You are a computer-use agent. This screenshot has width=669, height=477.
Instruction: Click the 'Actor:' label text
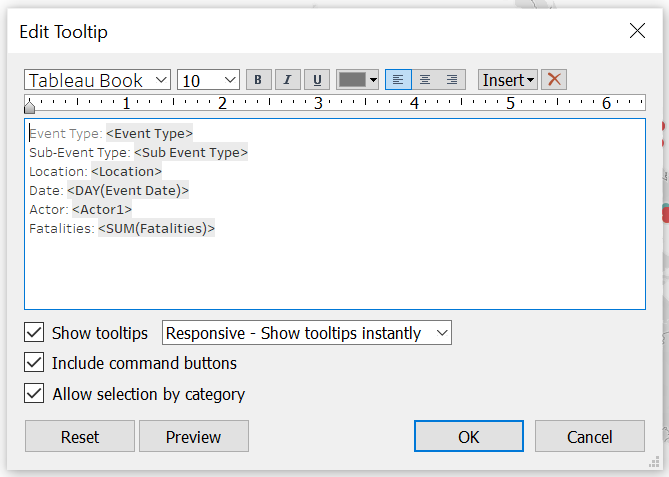pyautogui.click(x=49, y=209)
